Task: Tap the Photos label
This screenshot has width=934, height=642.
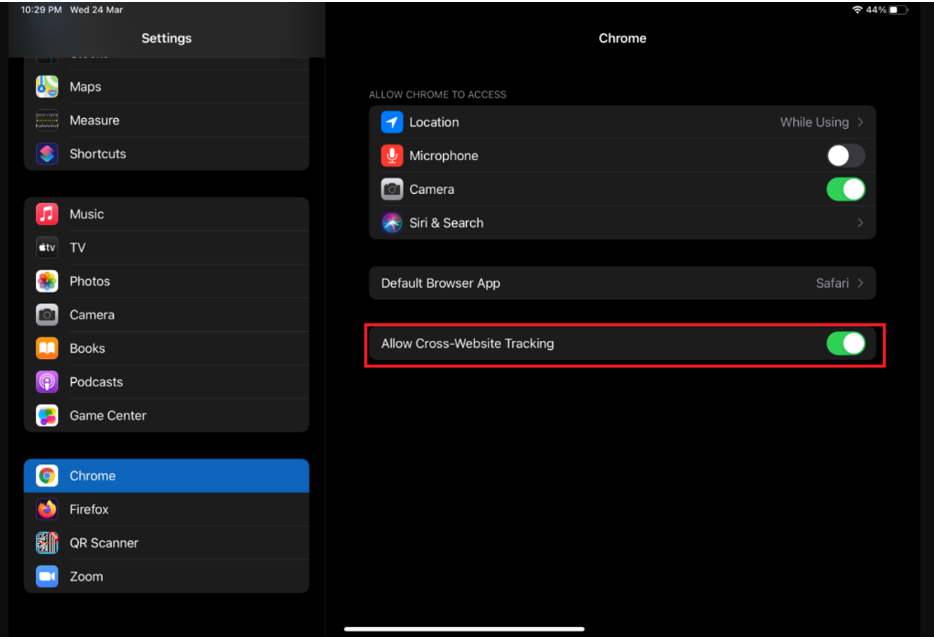Action: click(89, 281)
